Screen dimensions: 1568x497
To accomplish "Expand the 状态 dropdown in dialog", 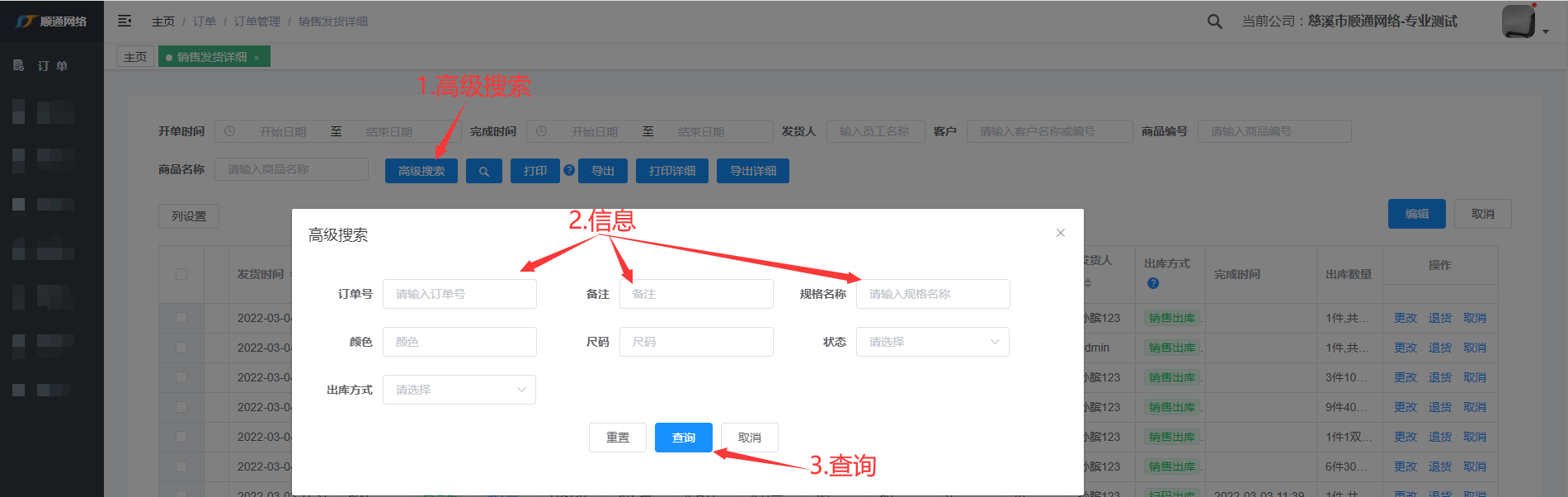I will (x=932, y=342).
